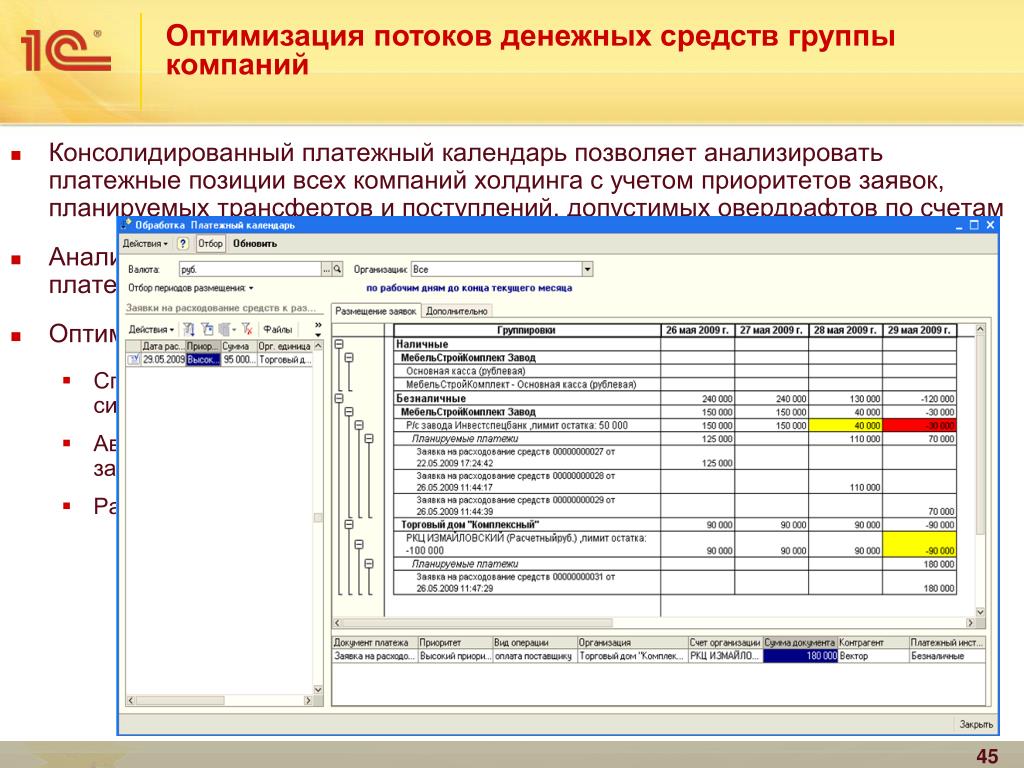Click the yellow 40 000 cell for 28 мая
Screen dimensions: 1024x768
[845, 425]
